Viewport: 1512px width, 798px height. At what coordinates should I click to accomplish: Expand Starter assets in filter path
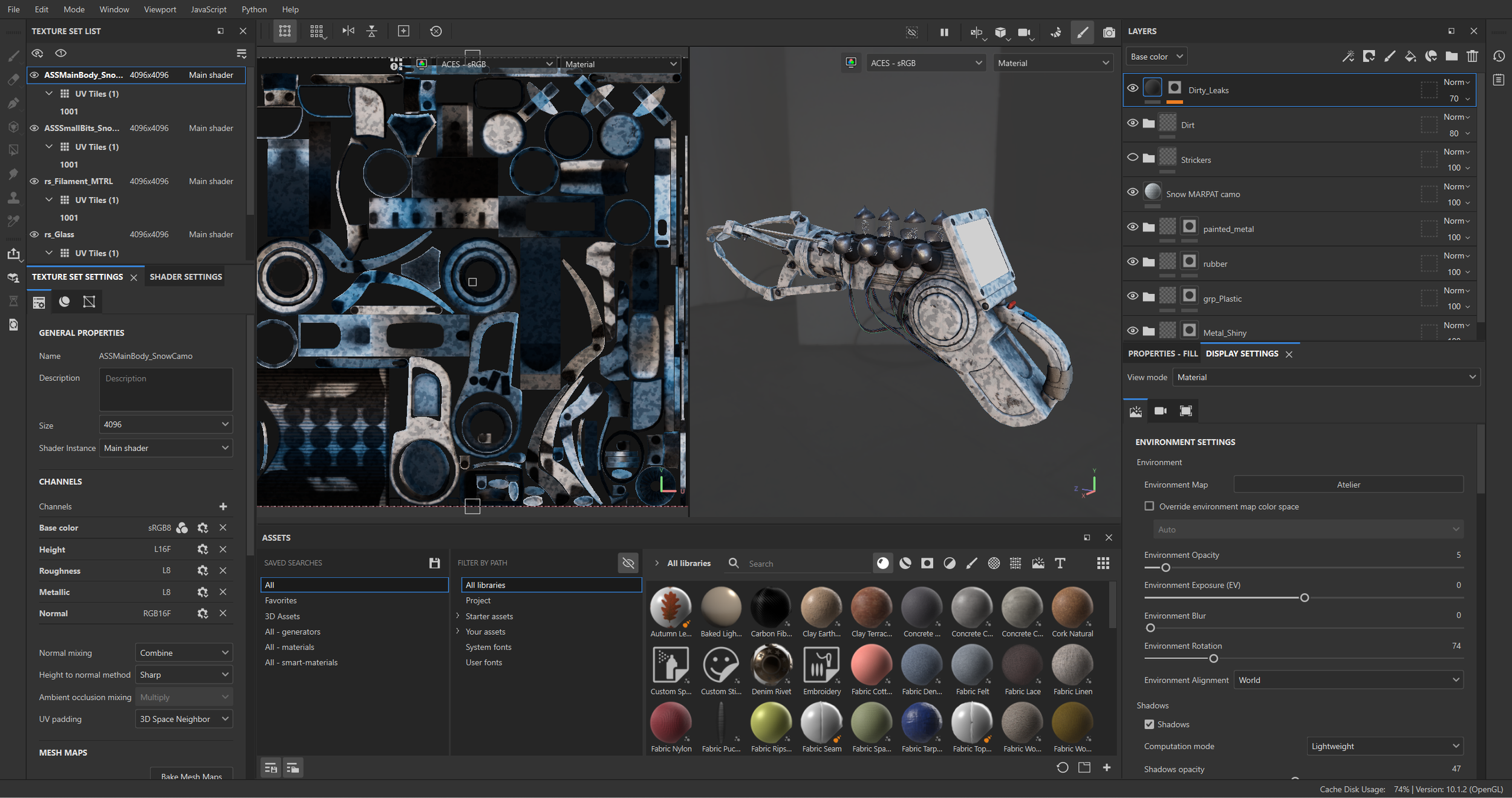(458, 616)
